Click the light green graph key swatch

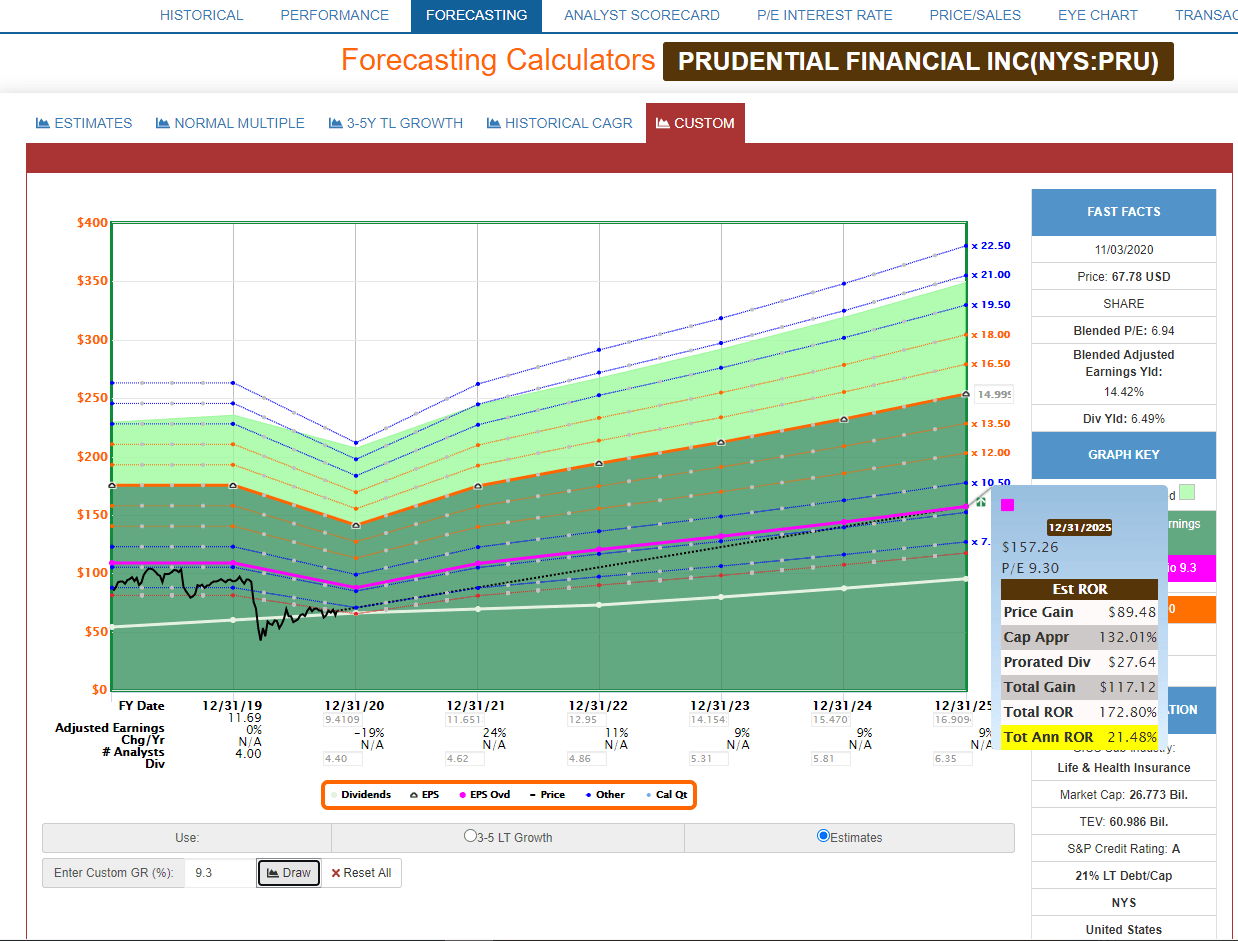1187,492
